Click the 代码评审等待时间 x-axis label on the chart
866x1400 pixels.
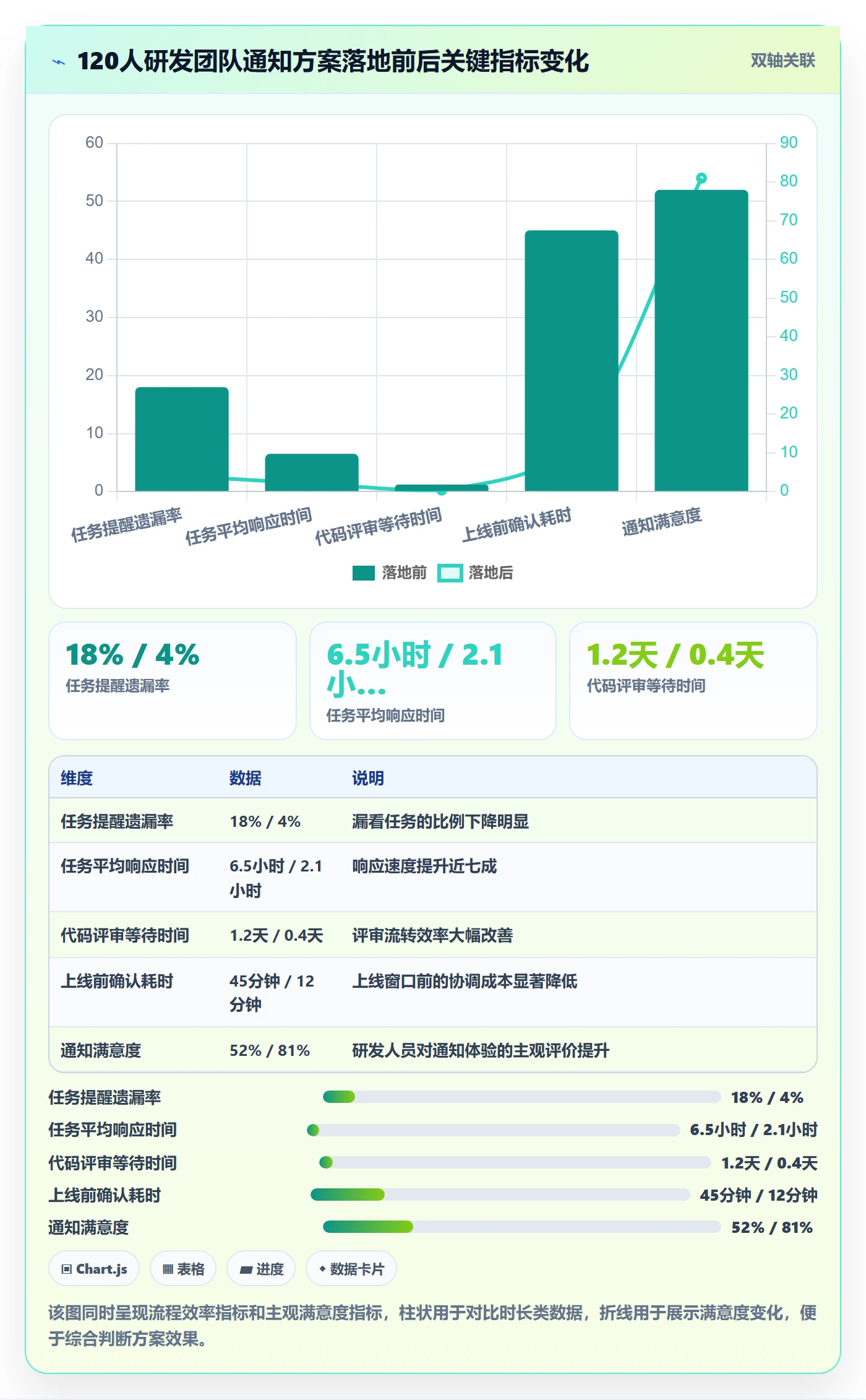point(379,525)
